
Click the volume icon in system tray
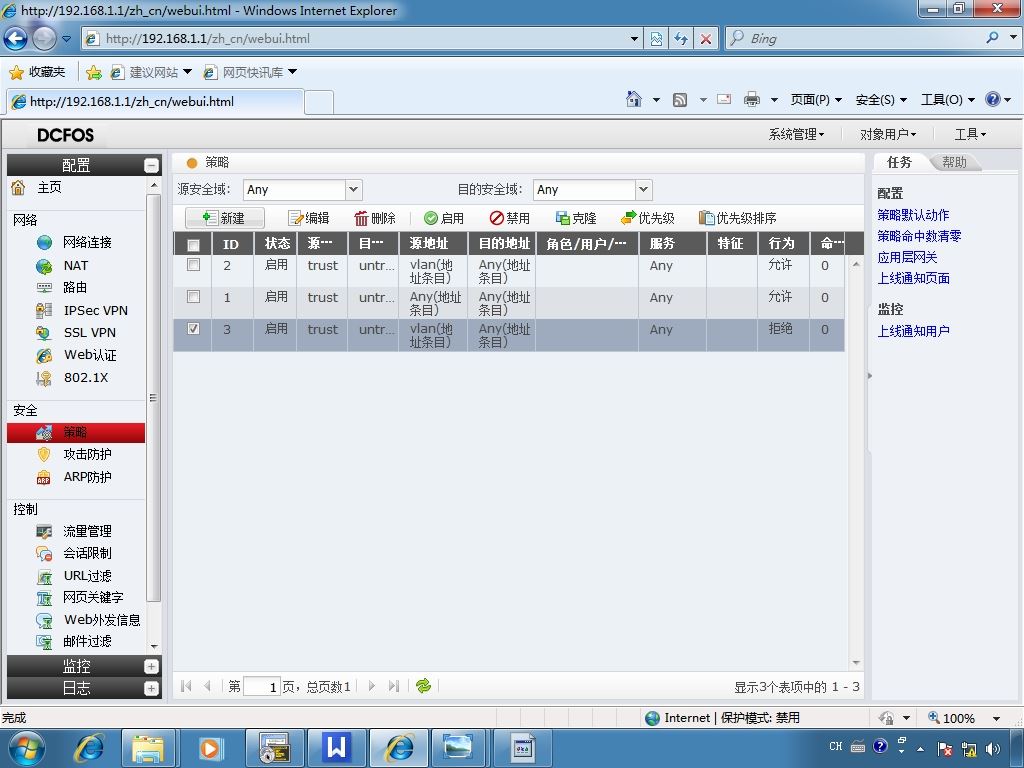coord(994,748)
